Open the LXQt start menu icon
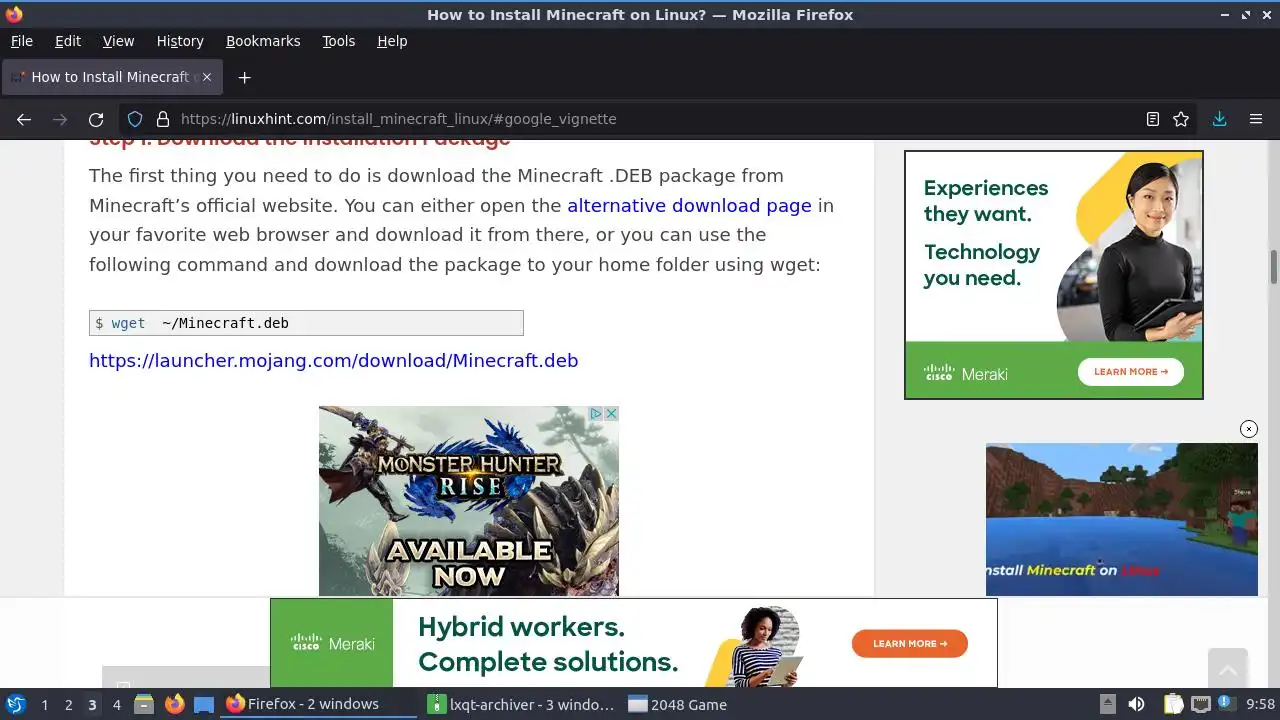1280x720 pixels. [x=15, y=705]
